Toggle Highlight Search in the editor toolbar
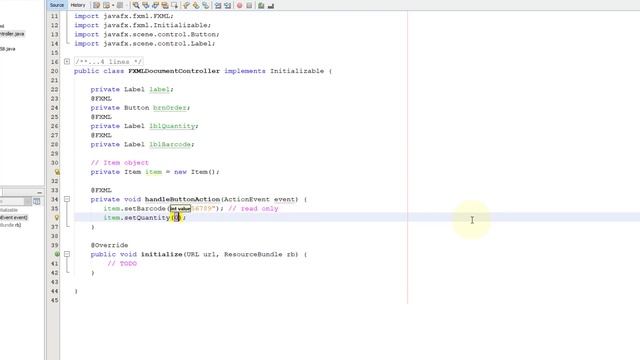The width and height of the screenshot is (640, 360). click(165, 5)
